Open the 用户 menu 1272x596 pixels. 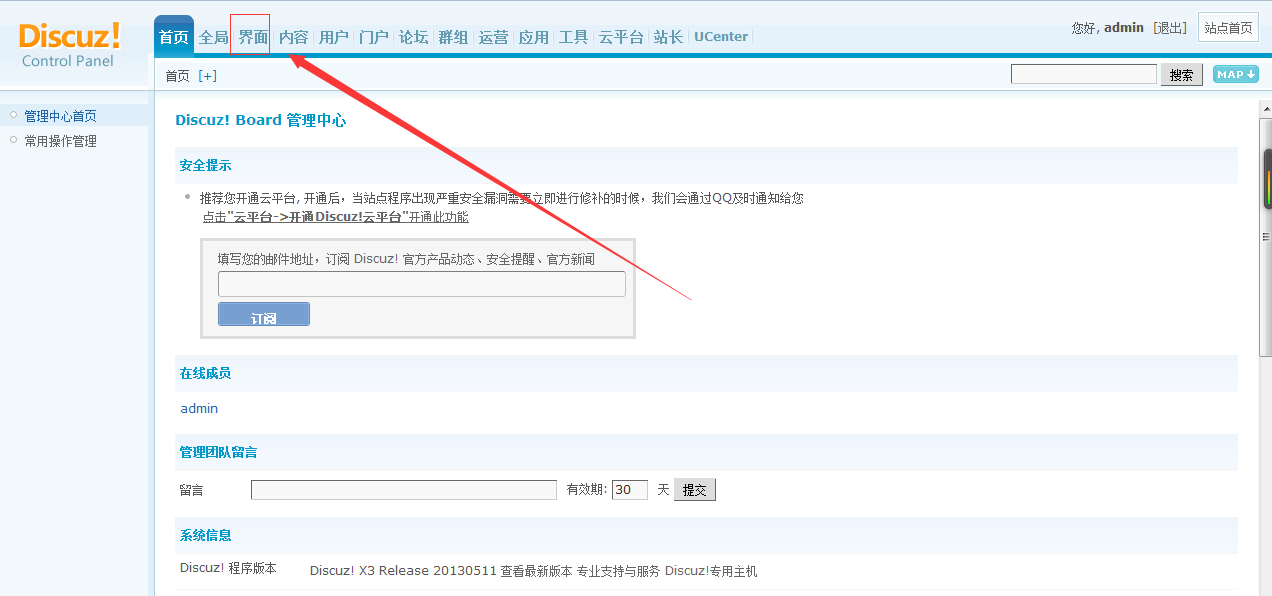click(333, 37)
